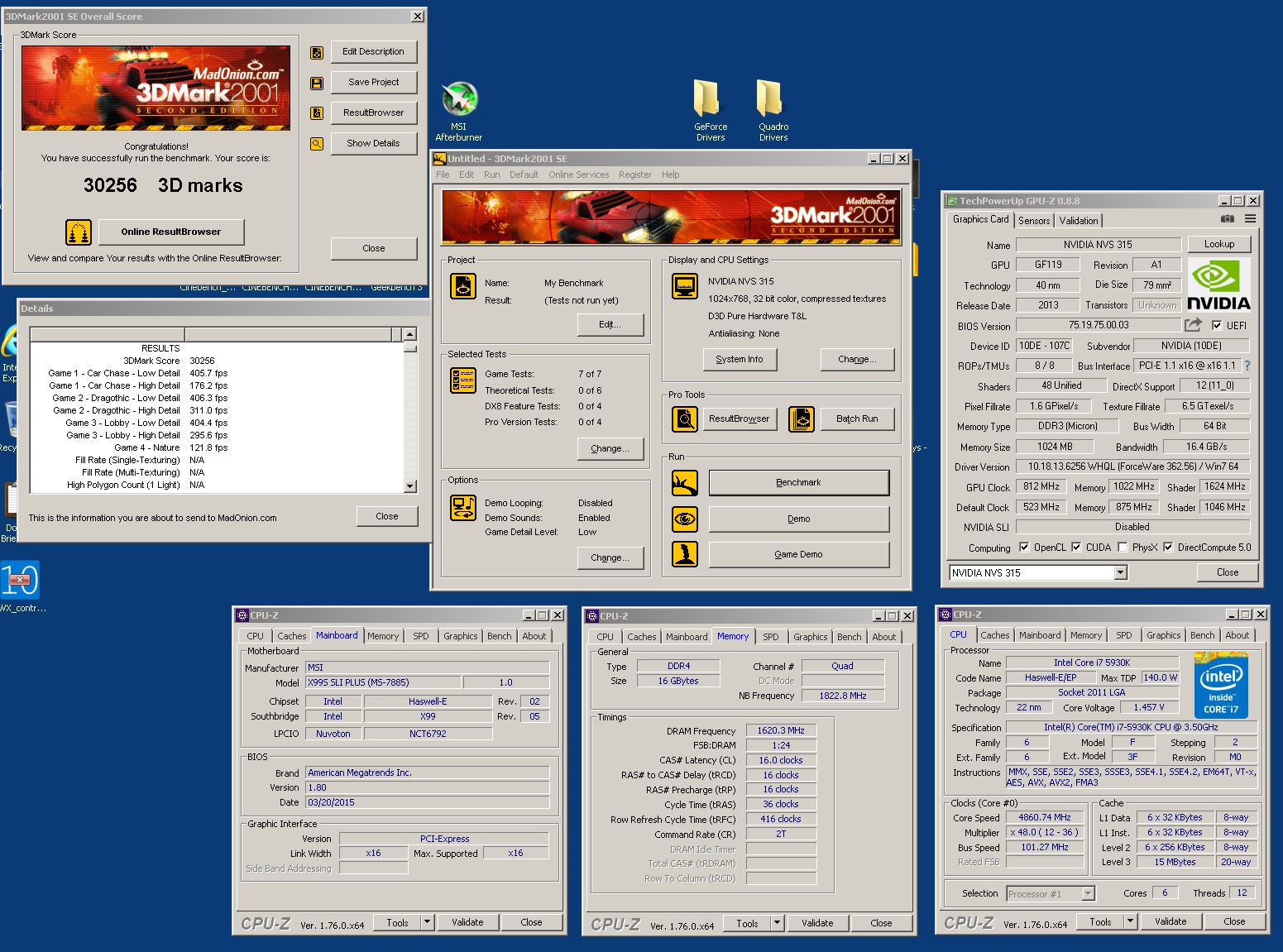Open Tools dropdown arrow in Mainboard CPU-Z
Screen dimensions: 1283x952
click(x=428, y=922)
